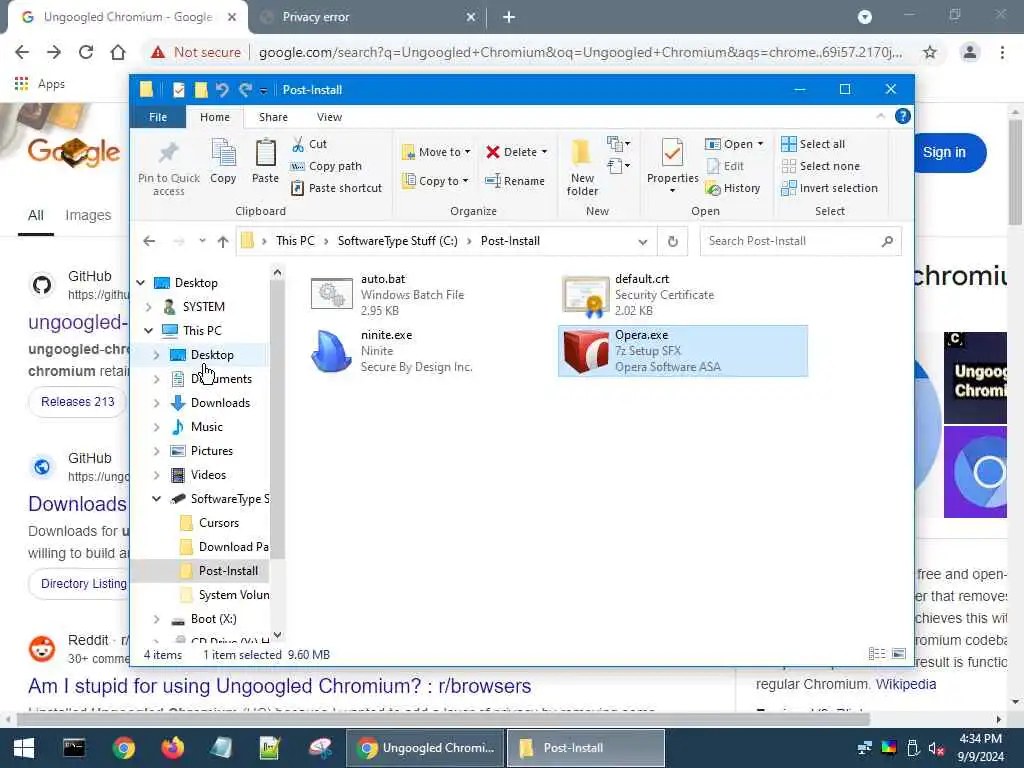Click the Cut scissors icon in ribbon
This screenshot has width=1024, height=768.
298,144
